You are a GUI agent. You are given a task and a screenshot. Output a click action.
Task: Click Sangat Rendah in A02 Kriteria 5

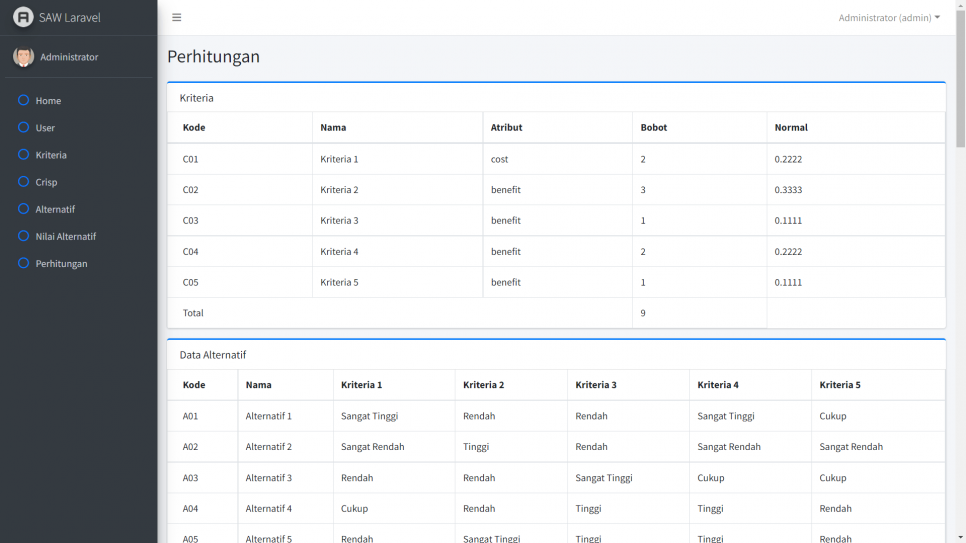click(851, 447)
